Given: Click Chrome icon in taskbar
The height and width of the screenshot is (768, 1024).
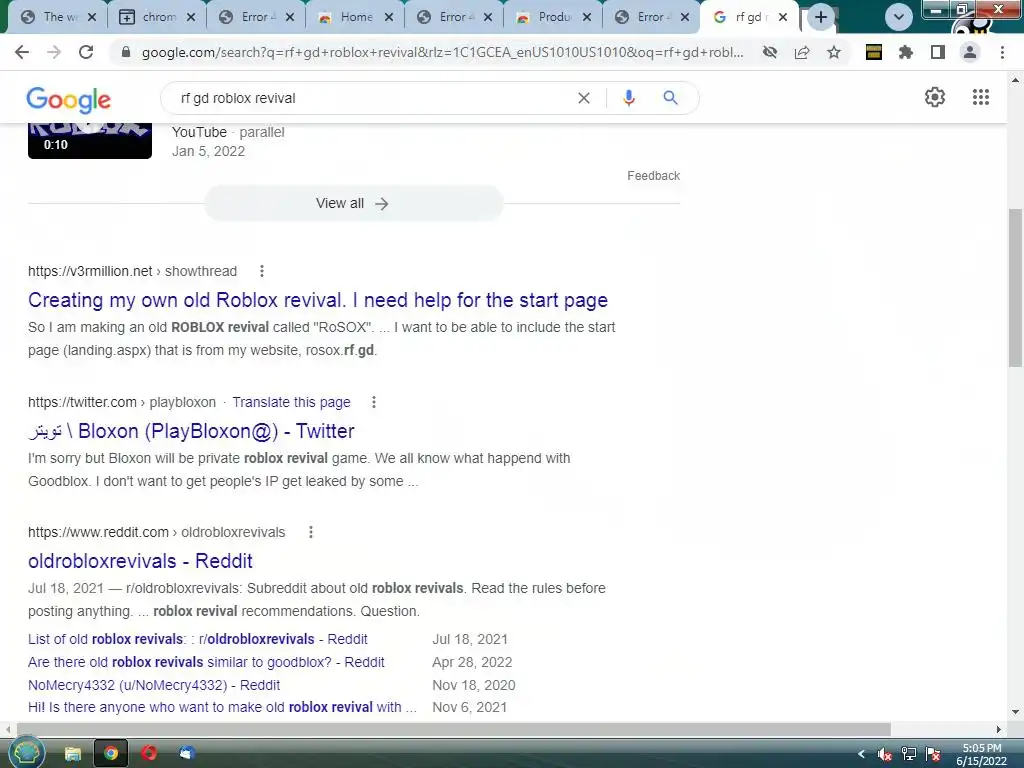Looking at the screenshot, I should (111, 754).
